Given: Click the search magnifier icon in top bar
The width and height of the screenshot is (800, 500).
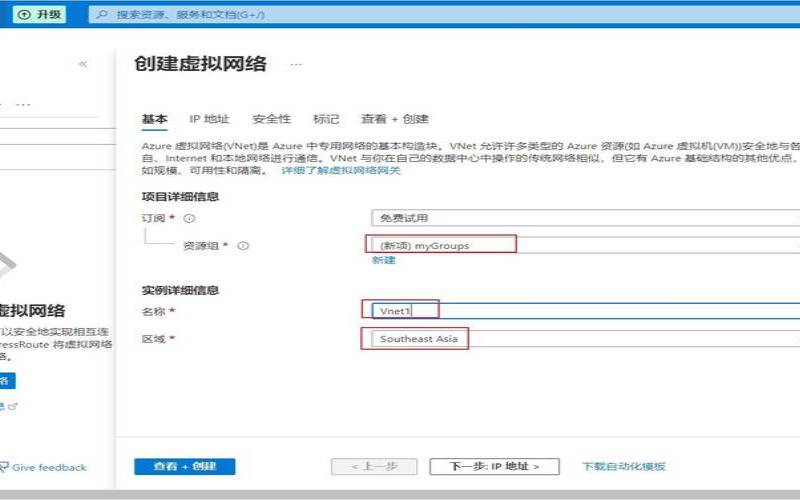Looking at the screenshot, I should [103, 15].
